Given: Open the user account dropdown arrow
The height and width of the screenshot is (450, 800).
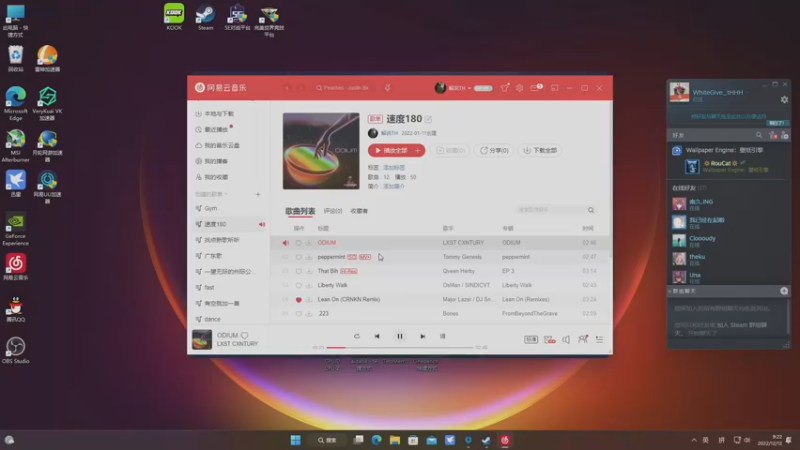Looking at the screenshot, I should point(469,88).
